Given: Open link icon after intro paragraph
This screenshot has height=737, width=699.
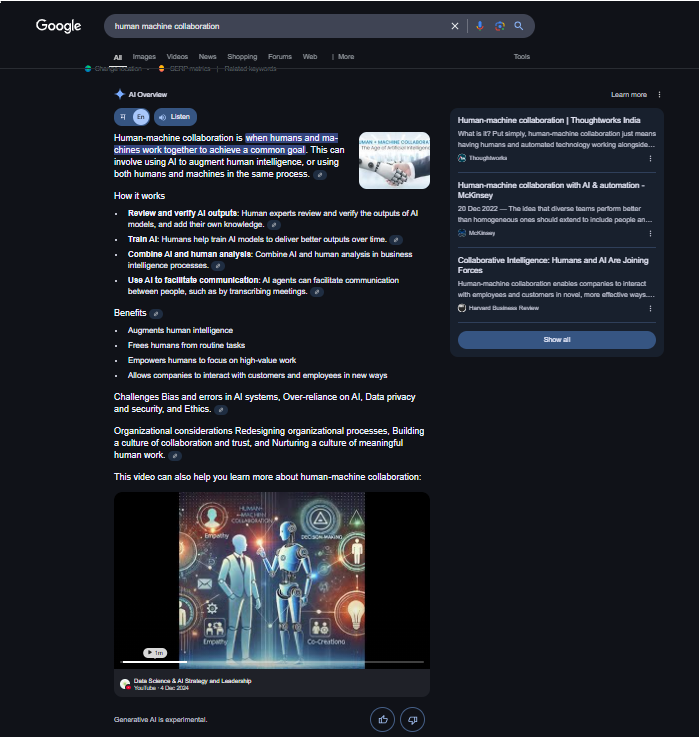Looking at the screenshot, I should pyautogui.click(x=320, y=175).
